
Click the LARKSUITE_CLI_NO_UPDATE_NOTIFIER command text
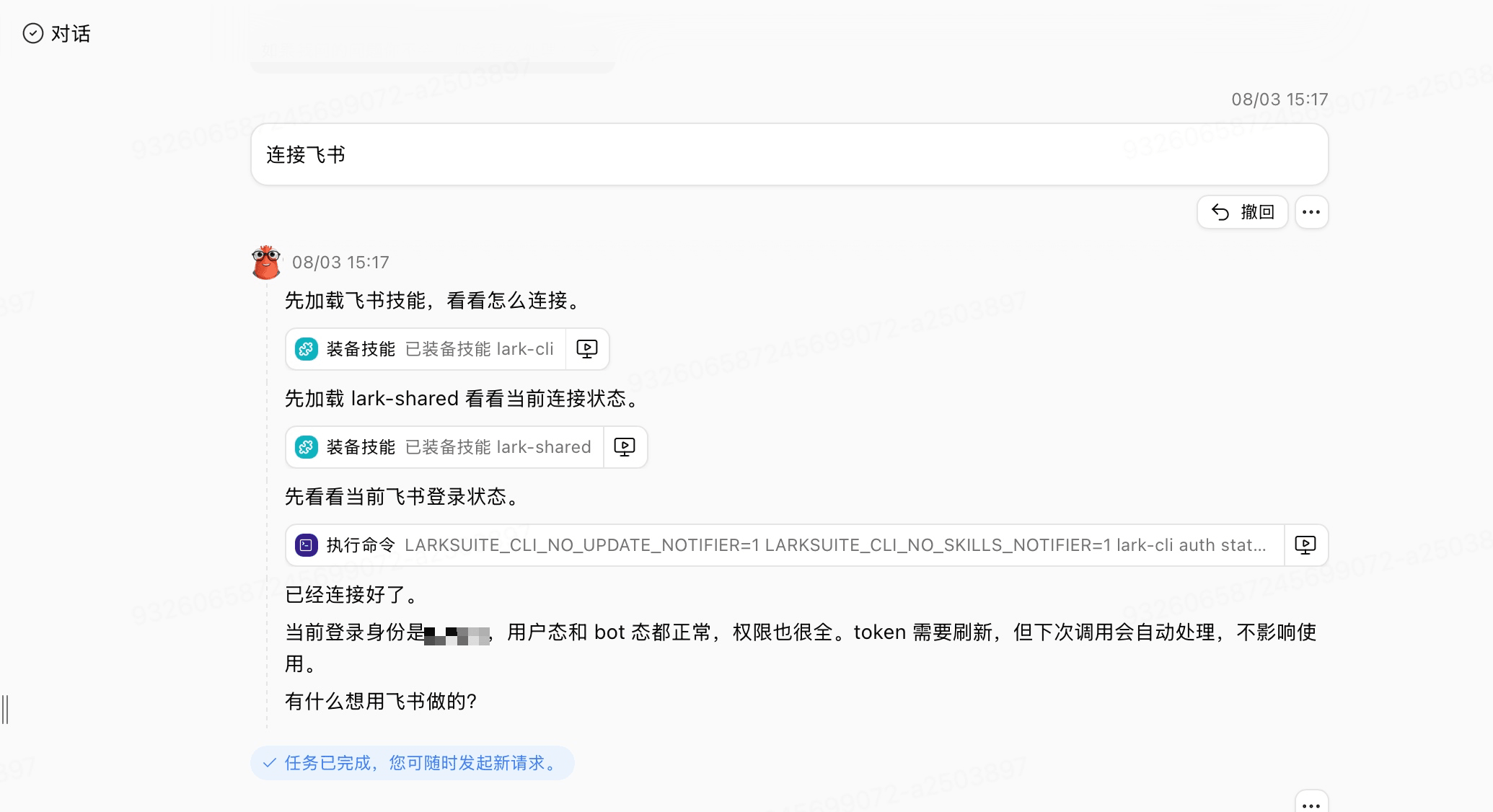point(835,545)
